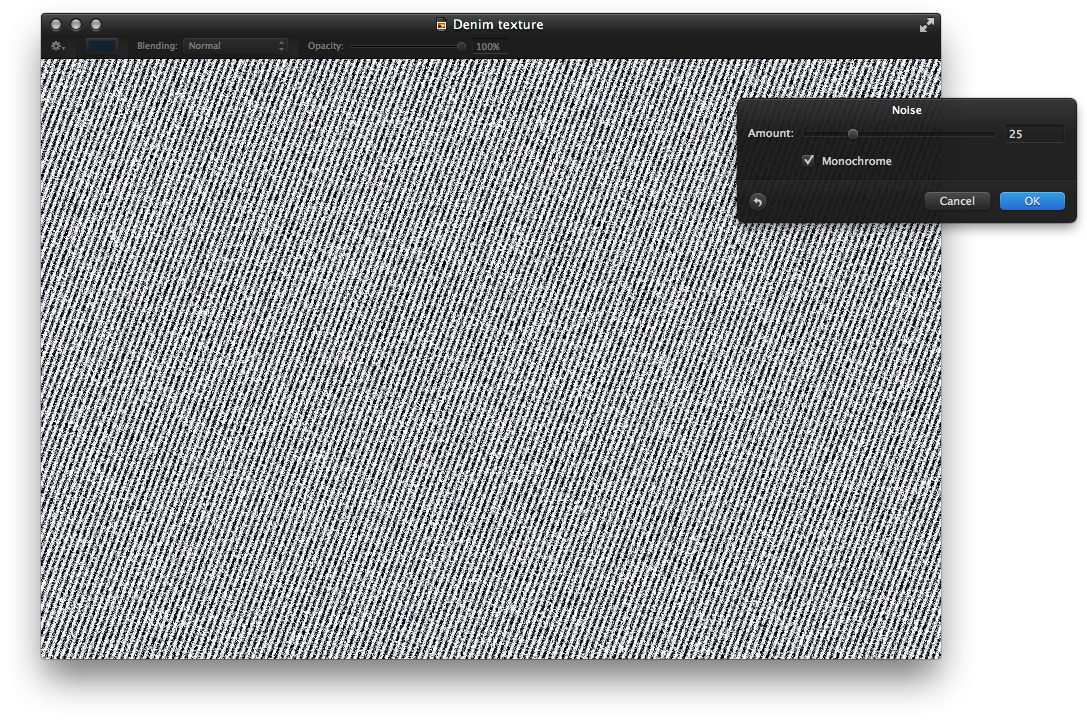Click the document icon in the title bar
Image resolution: width=1087 pixels, height=723 pixels.
click(x=440, y=24)
